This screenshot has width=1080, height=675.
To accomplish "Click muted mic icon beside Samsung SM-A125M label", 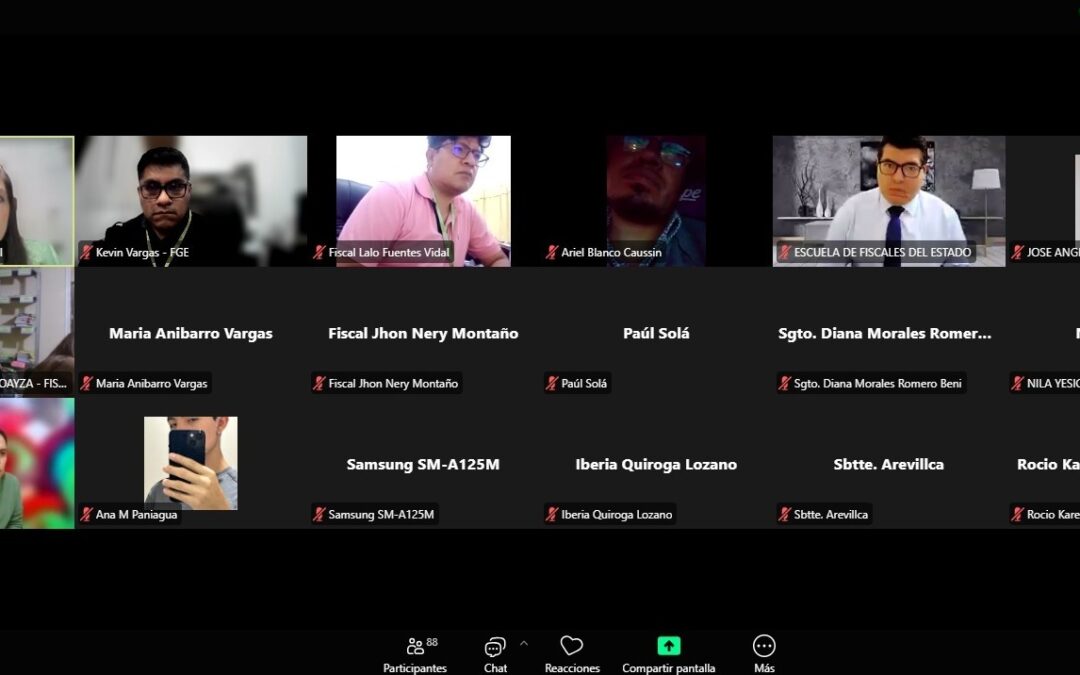I will click(320, 515).
